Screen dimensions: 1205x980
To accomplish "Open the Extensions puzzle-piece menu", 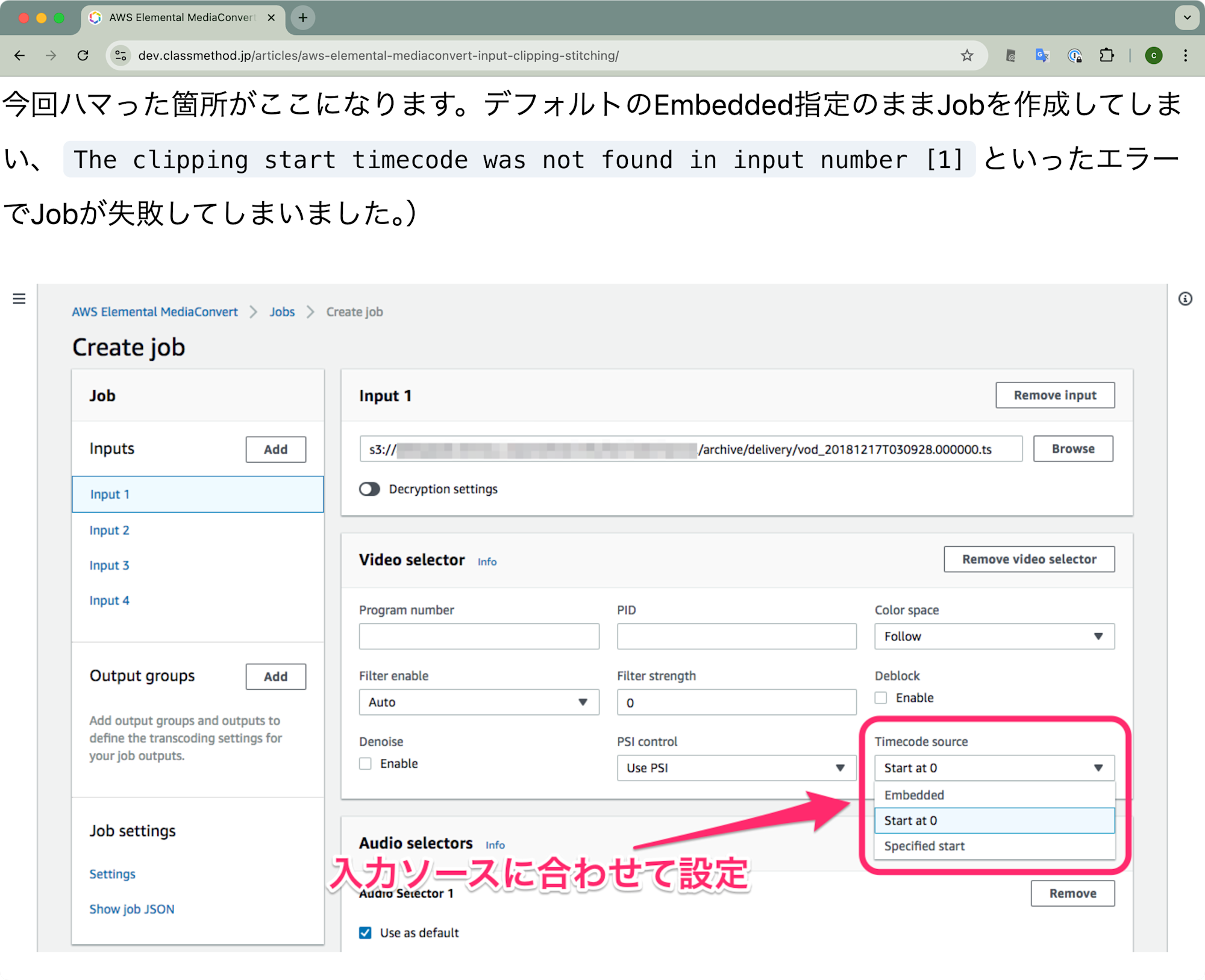I will tap(1107, 55).
